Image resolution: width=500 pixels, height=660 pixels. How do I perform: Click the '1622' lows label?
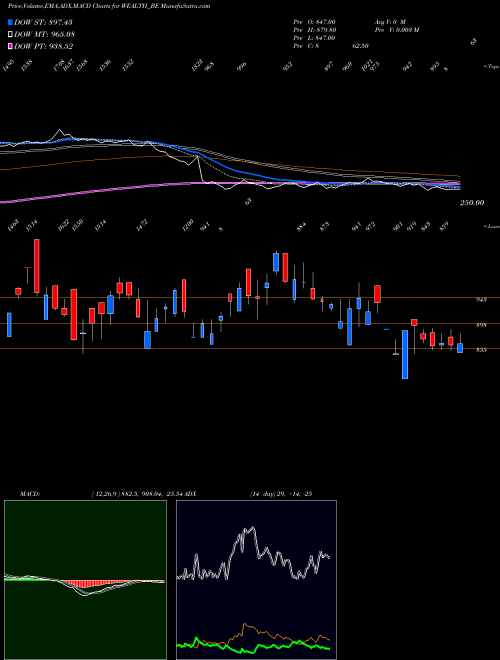[63, 225]
